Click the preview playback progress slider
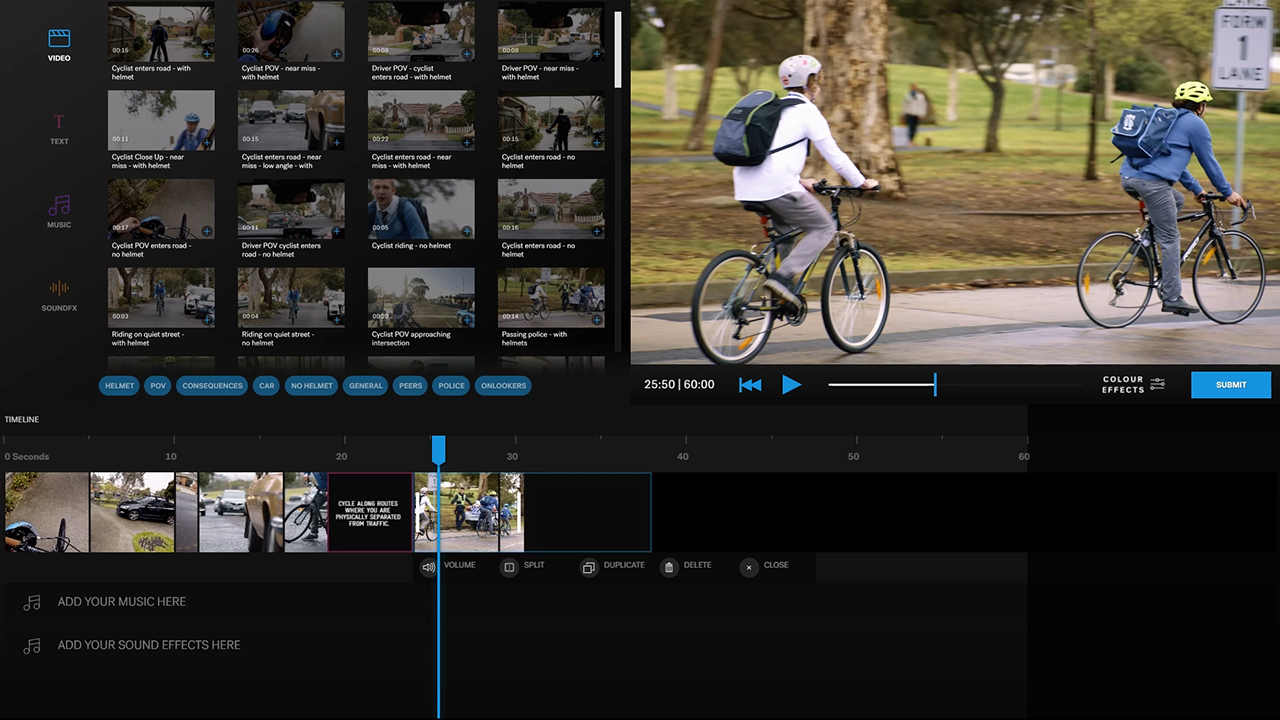1280x720 pixels. tap(955, 384)
